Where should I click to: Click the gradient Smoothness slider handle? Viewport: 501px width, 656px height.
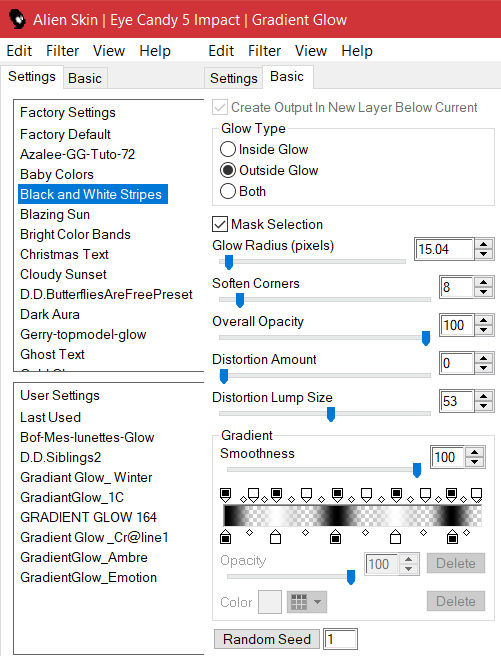point(417,470)
